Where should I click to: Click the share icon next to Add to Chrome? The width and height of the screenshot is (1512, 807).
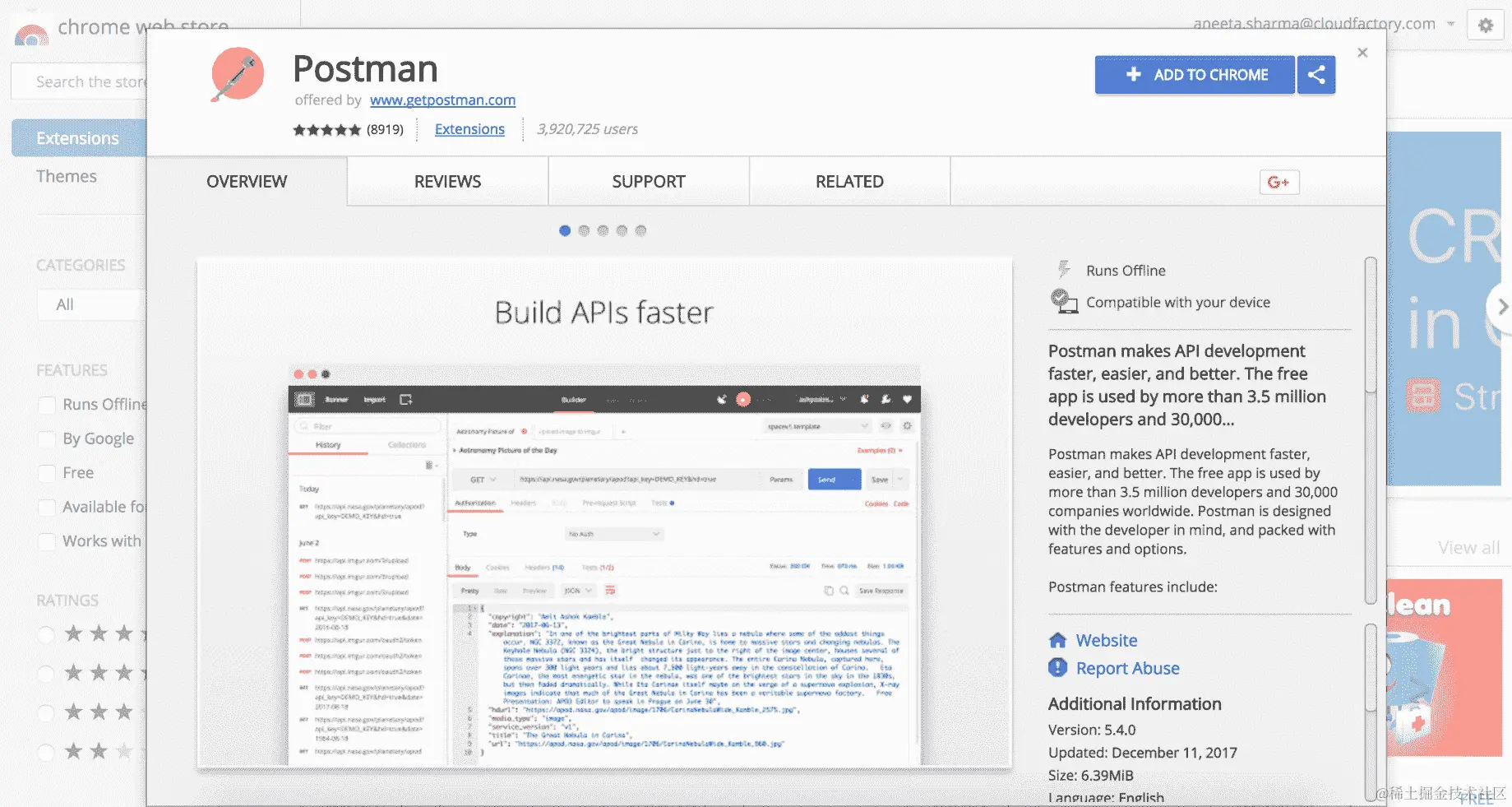point(1316,75)
